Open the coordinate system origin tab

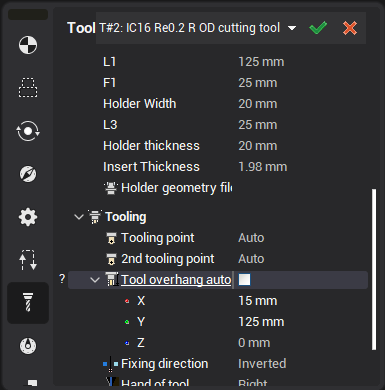coord(28,45)
